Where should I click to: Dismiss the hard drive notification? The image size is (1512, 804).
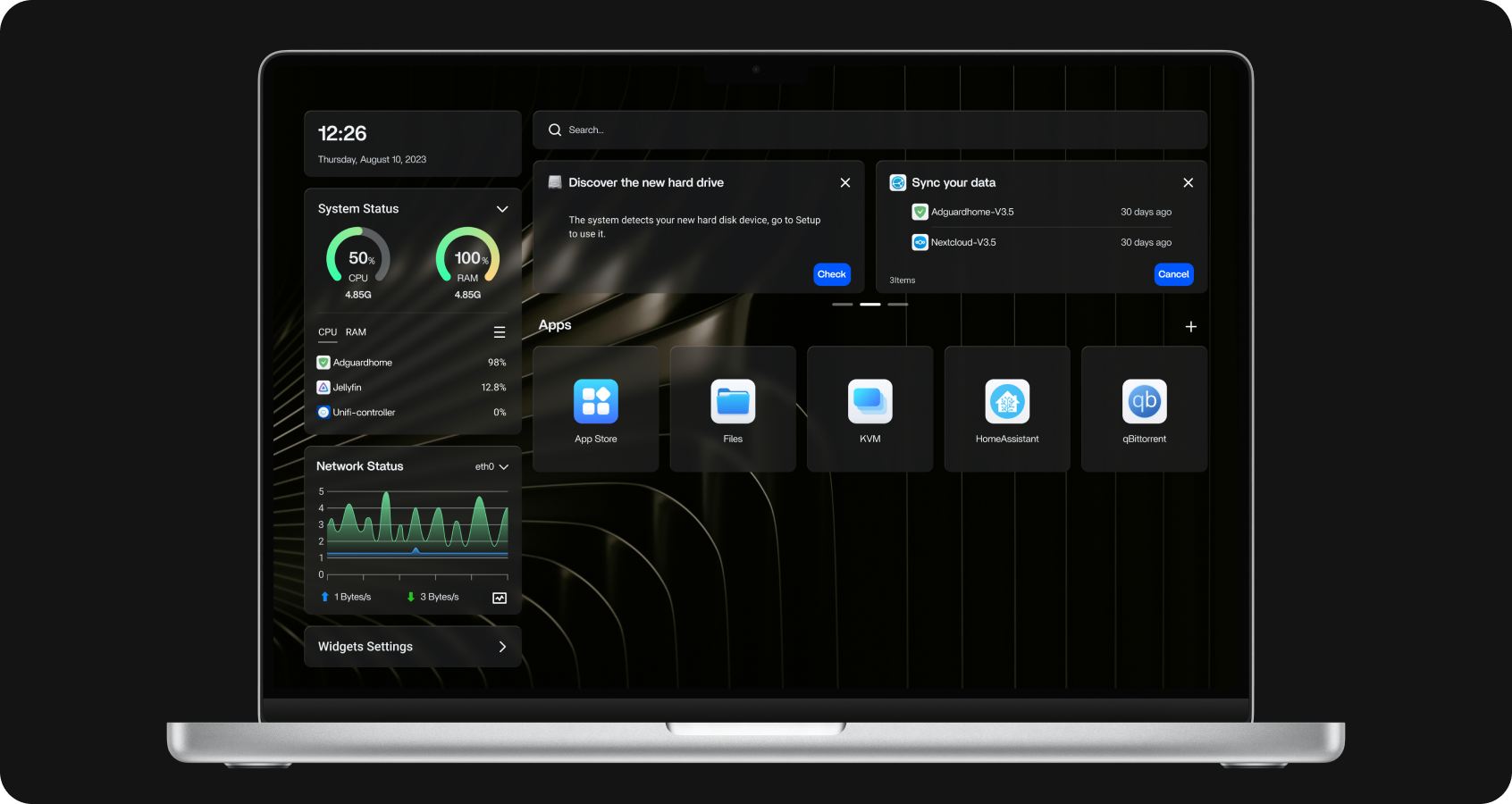(x=844, y=182)
